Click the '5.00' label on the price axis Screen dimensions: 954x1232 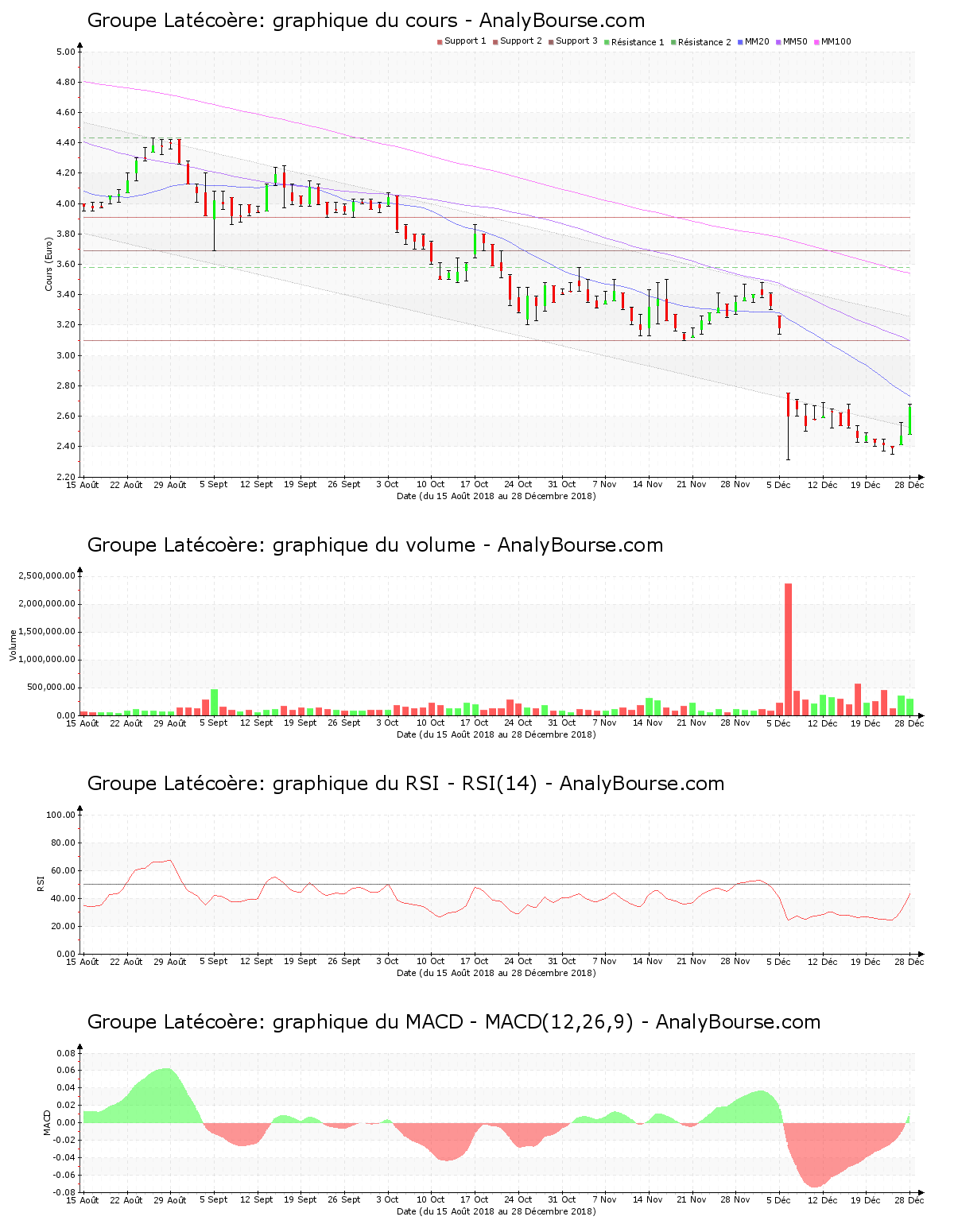pyautogui.click(x=66, y=52)
